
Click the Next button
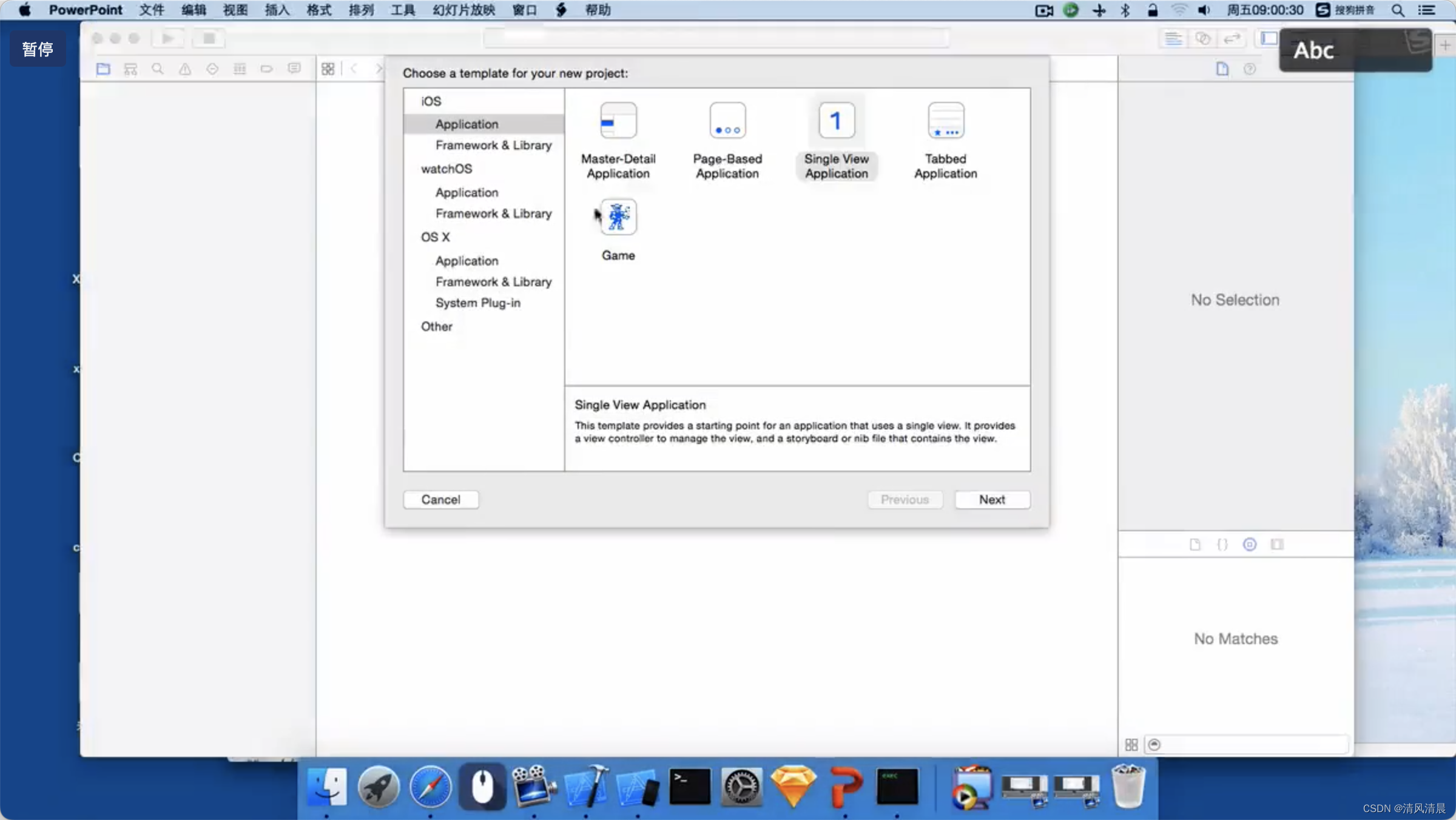coord(992,500)
